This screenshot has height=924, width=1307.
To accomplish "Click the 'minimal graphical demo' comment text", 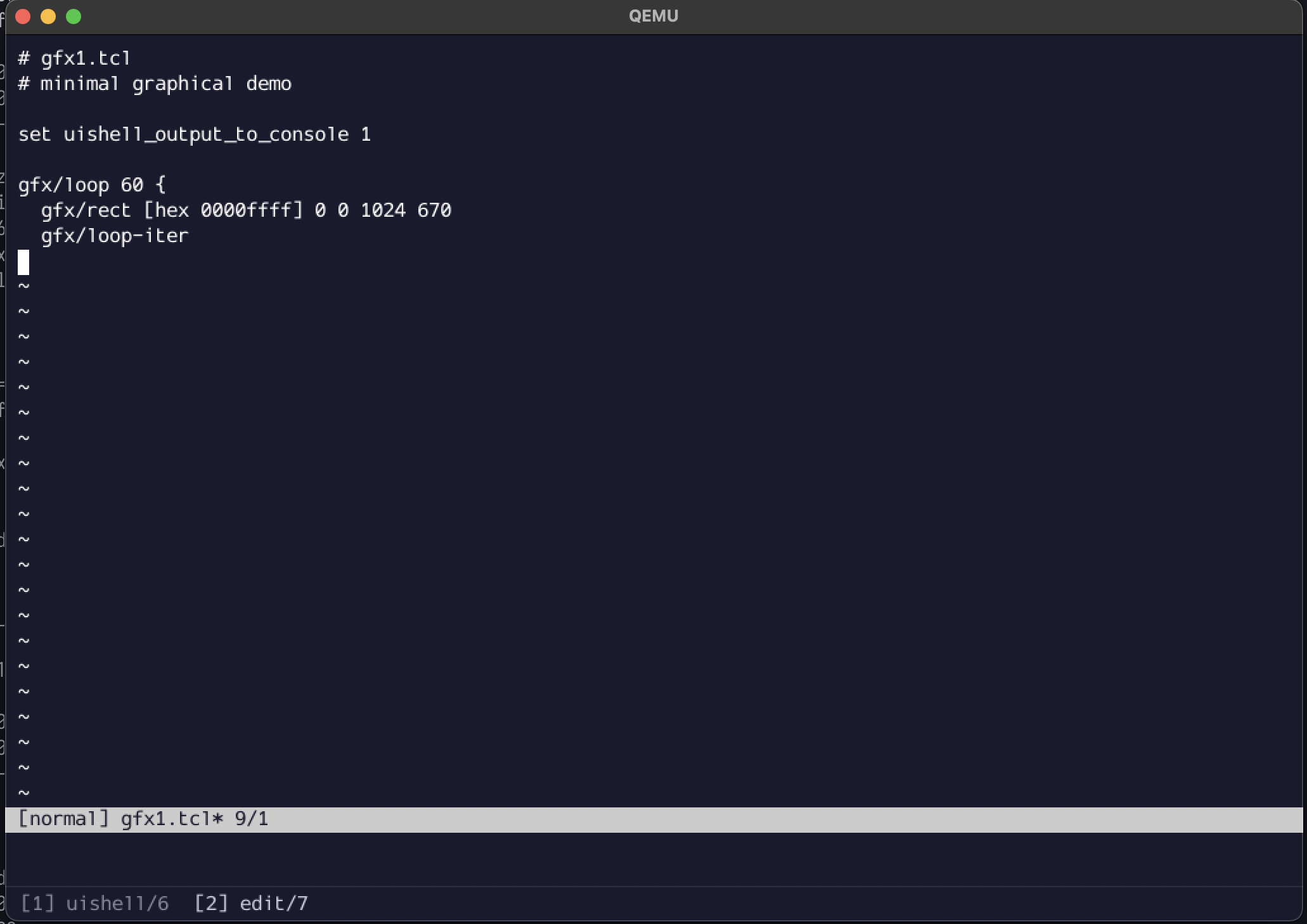I will [x=166, y=84].
